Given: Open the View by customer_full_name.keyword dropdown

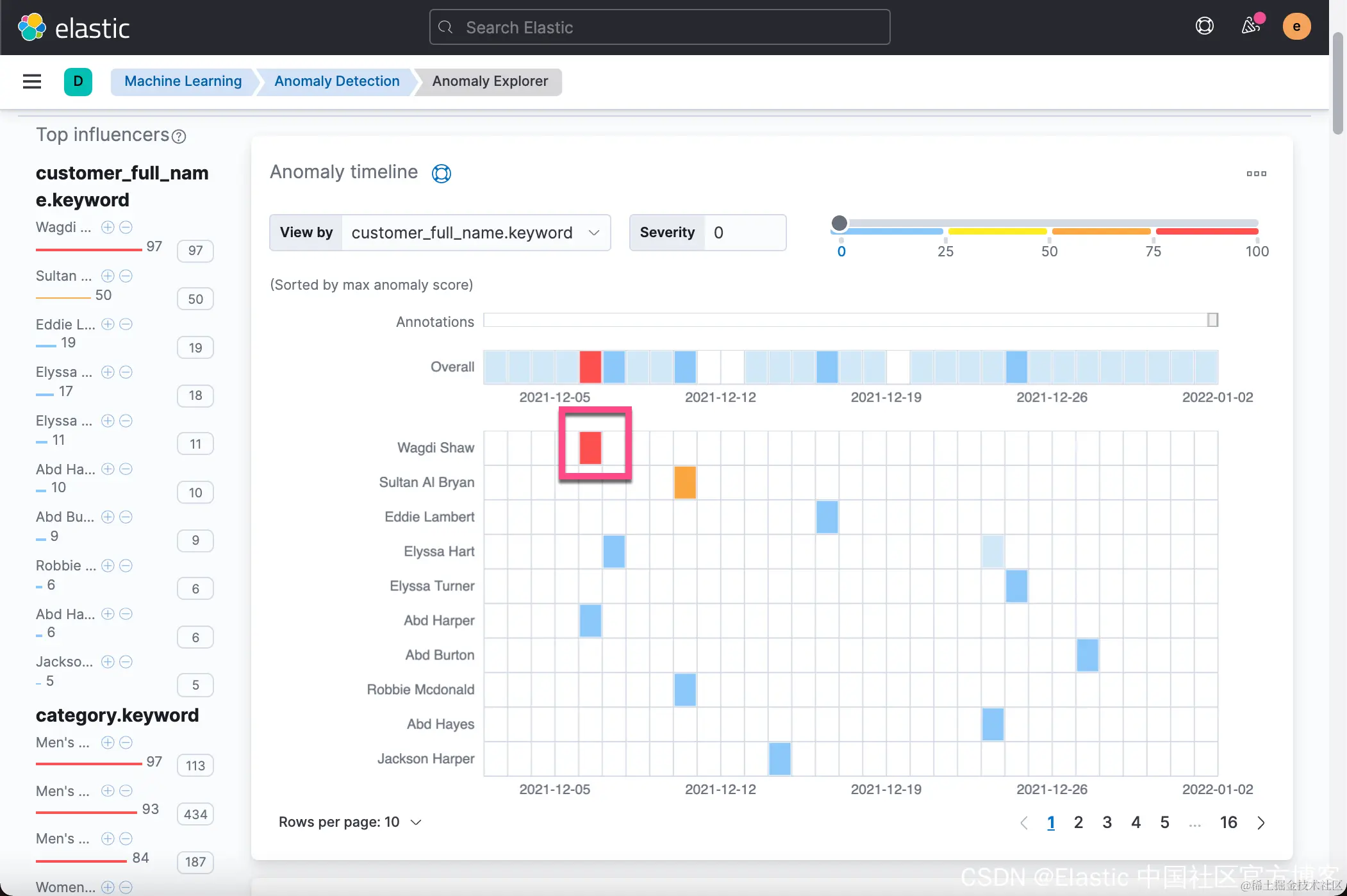Looking at the screenshot, I should (x=475, y=233).
